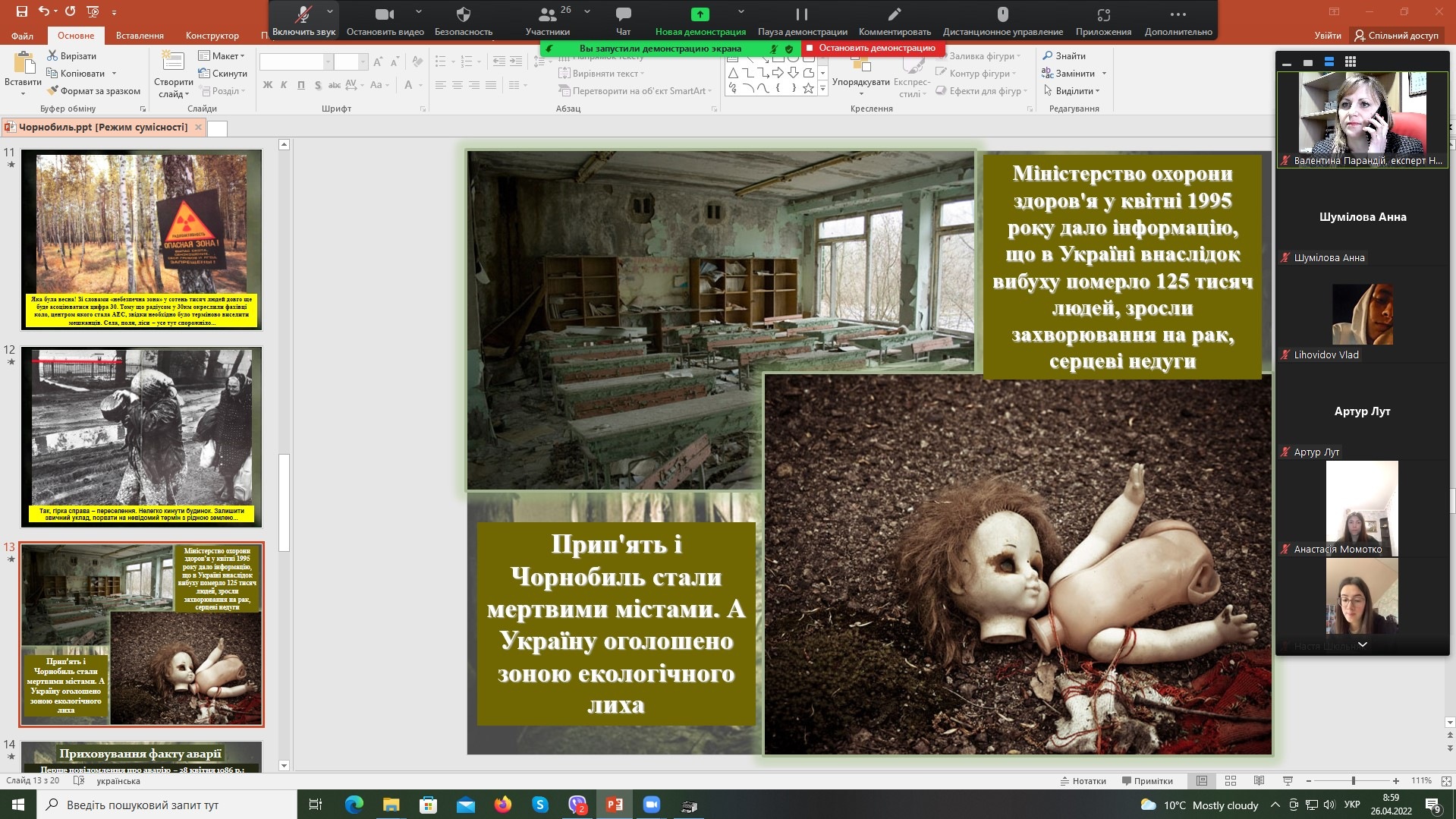The image size is (1456, 819).
Task: Switch to Конструктор ribbon tab
Action: click(x=212, y=35)
